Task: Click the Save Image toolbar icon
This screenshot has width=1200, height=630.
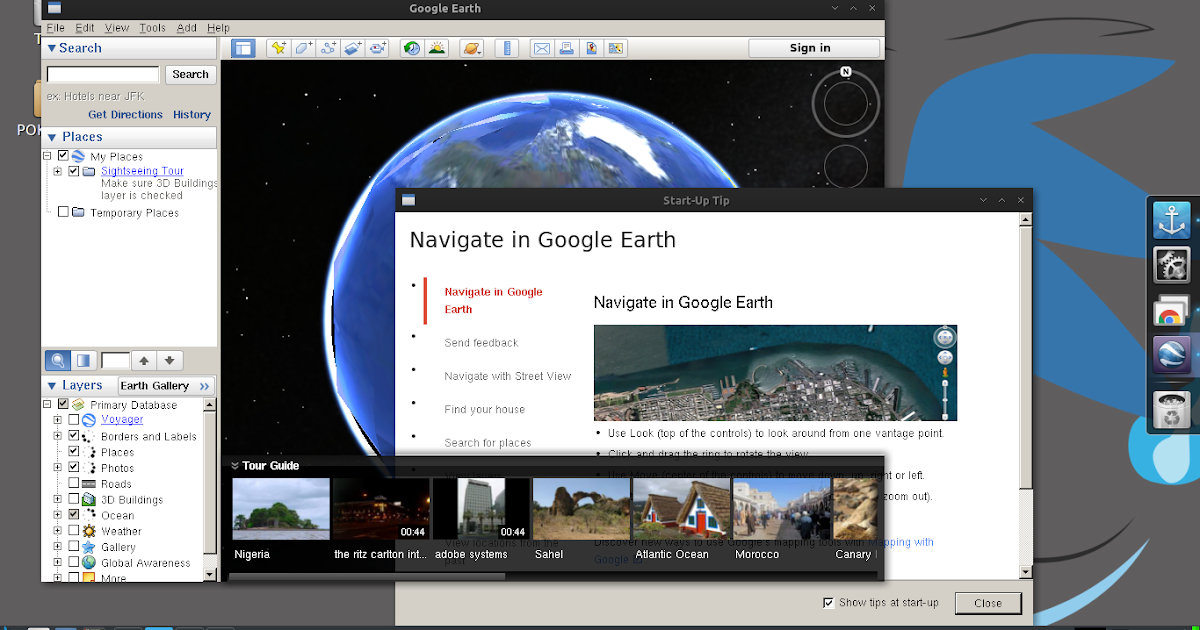Action: [x=591, y=48]
